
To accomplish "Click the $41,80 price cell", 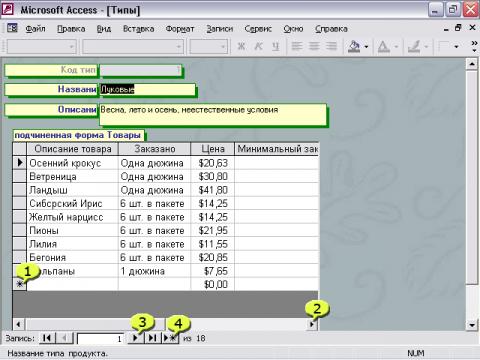I will pos(212,190).
